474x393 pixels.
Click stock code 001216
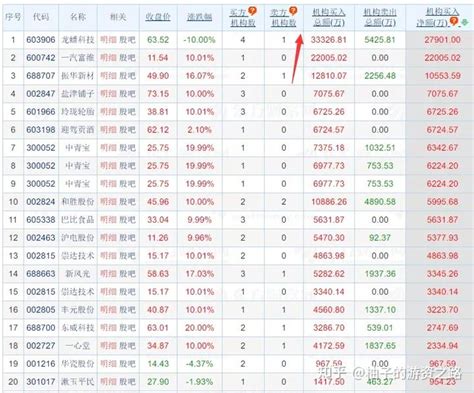[x=41, y=364]
